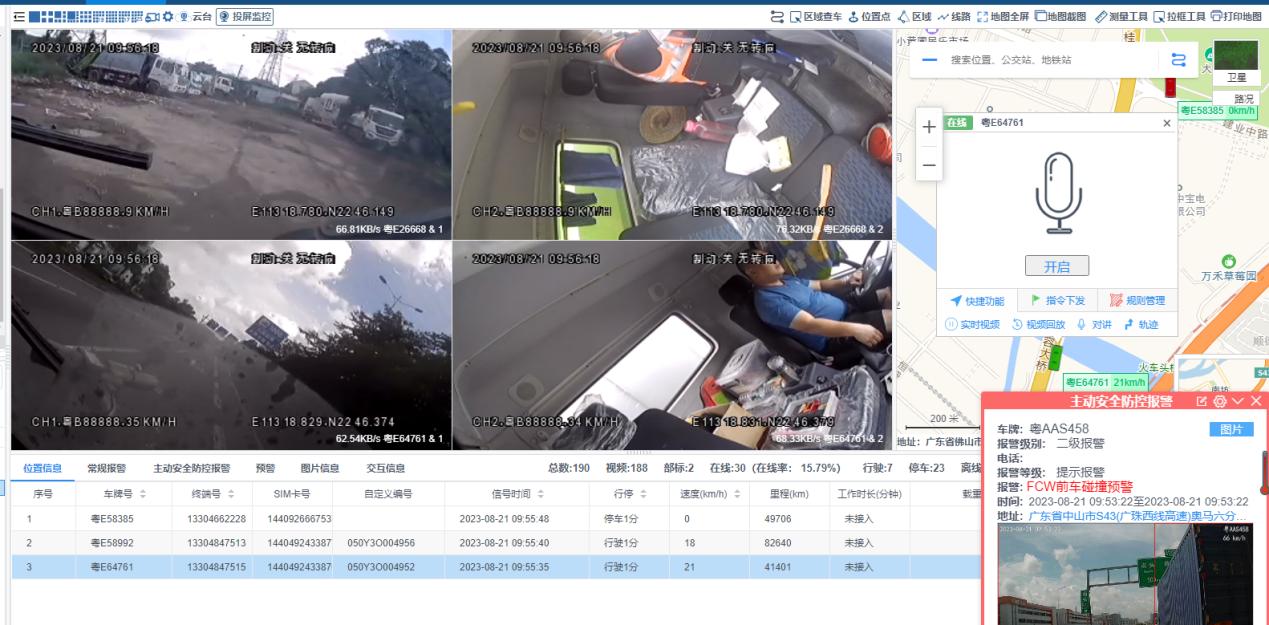Screen dimensions: 1269x625
Task: Click the large microphone intercom icon
Action: (1058, 193)
